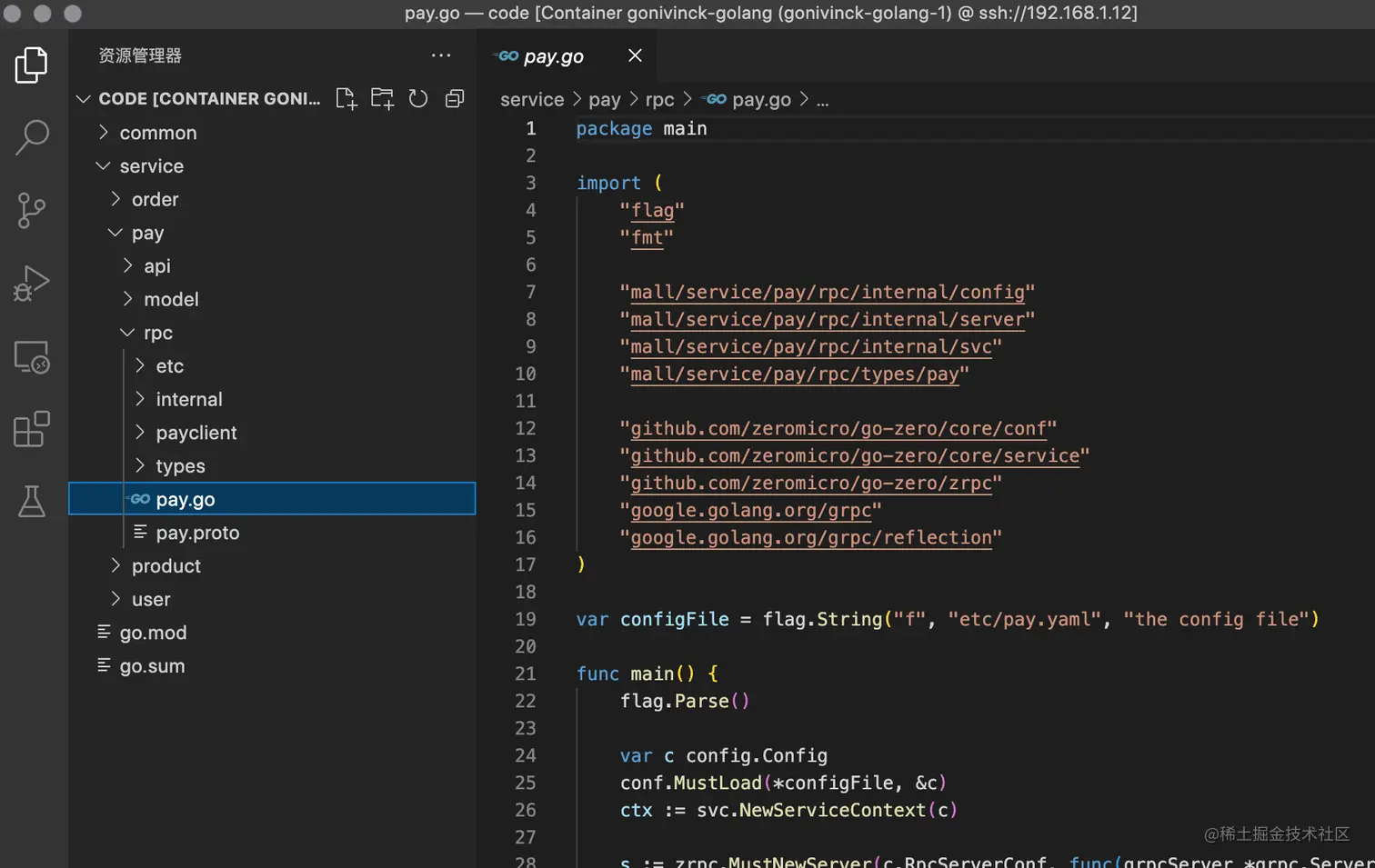Click 'package main' on line 1
Image resolution: width=1375 pixels, height=868 pixels.
click(x=641, y=129)
